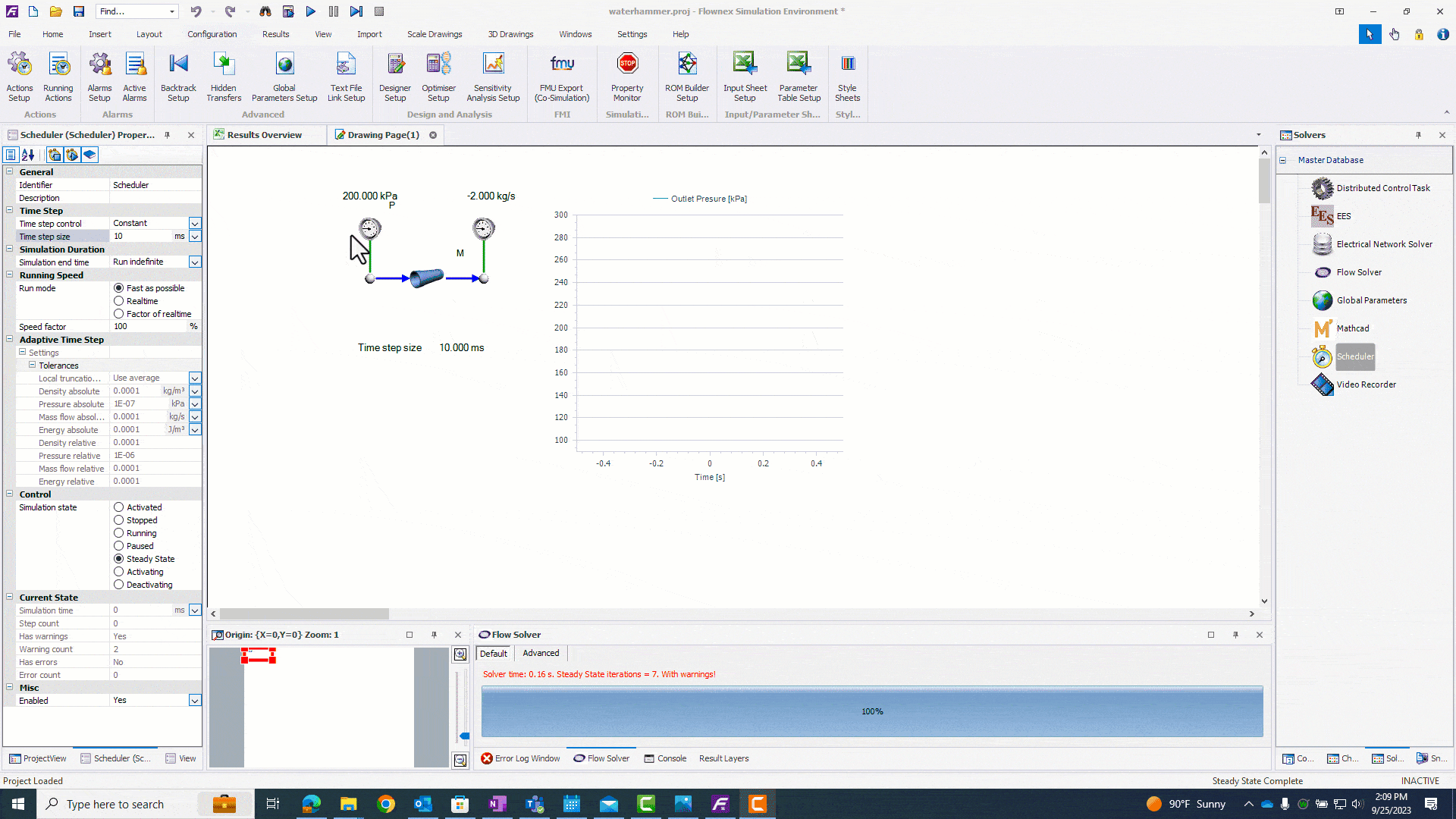Open Simulation end time dropdown
Screen dimensions: 1456x819
tap(195, 262)
